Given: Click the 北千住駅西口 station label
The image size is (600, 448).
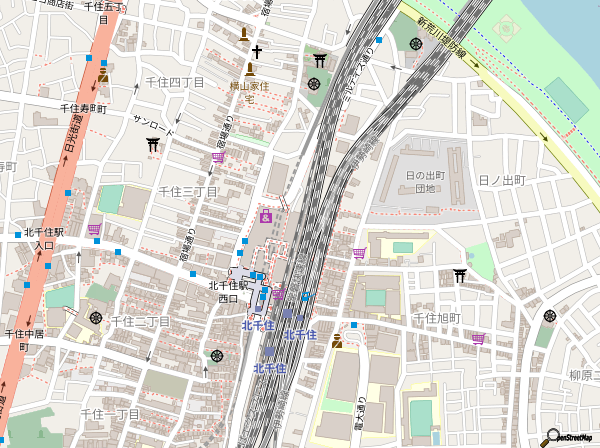Looking at the screenshot, I should (228, 291).
